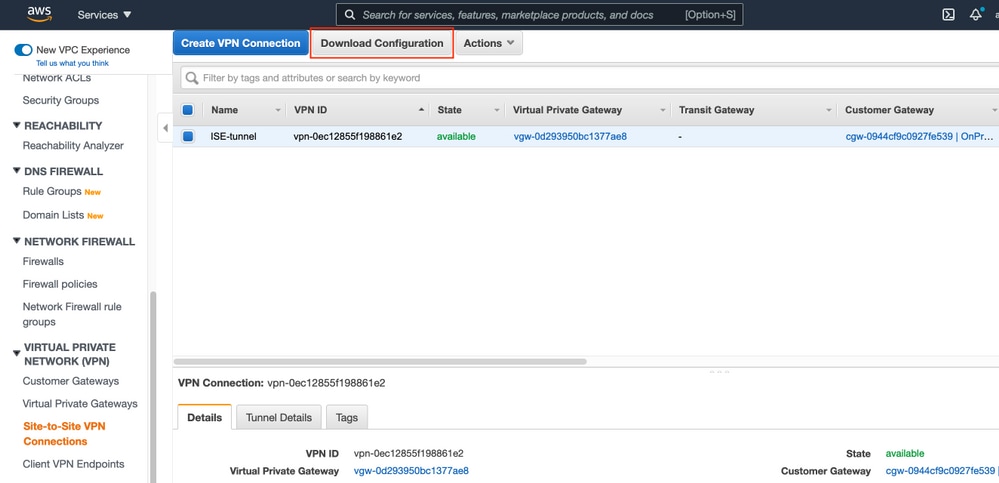
Task: Uncheck the ISE-tunnel row checkbox
Action: click(188, 136)
